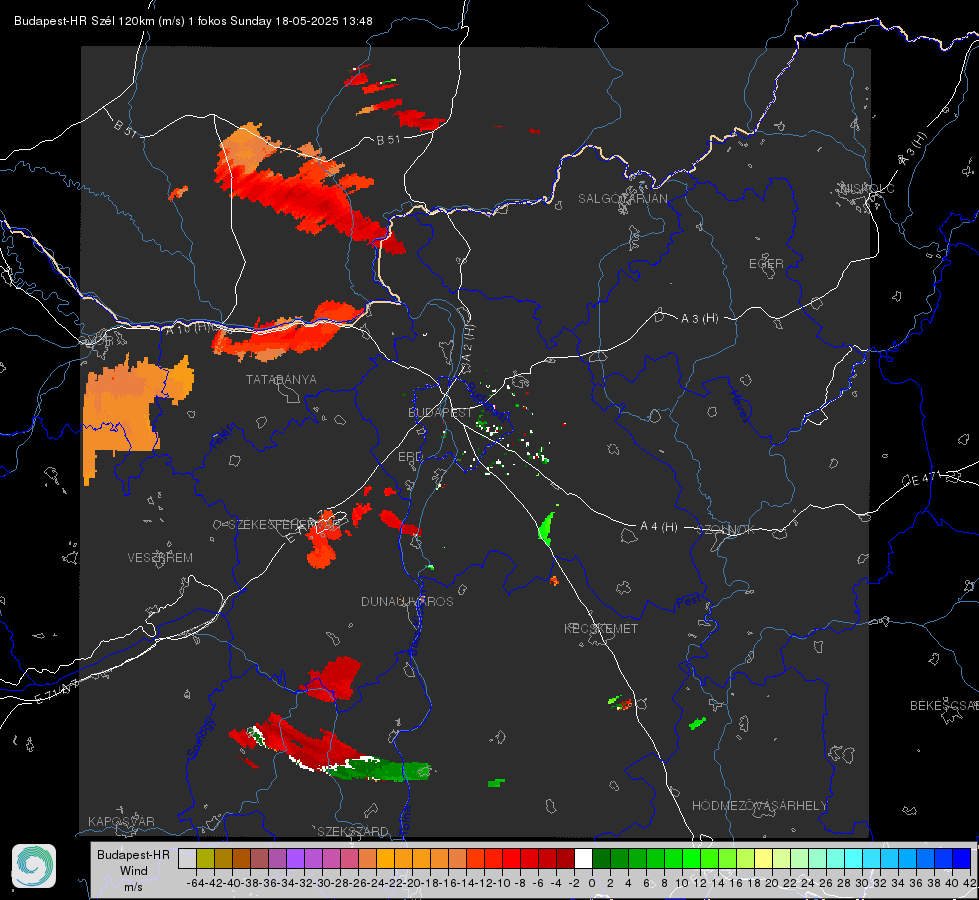Select the BUDAPEST city label
The image size is (979, 900).
pos(440,413)
